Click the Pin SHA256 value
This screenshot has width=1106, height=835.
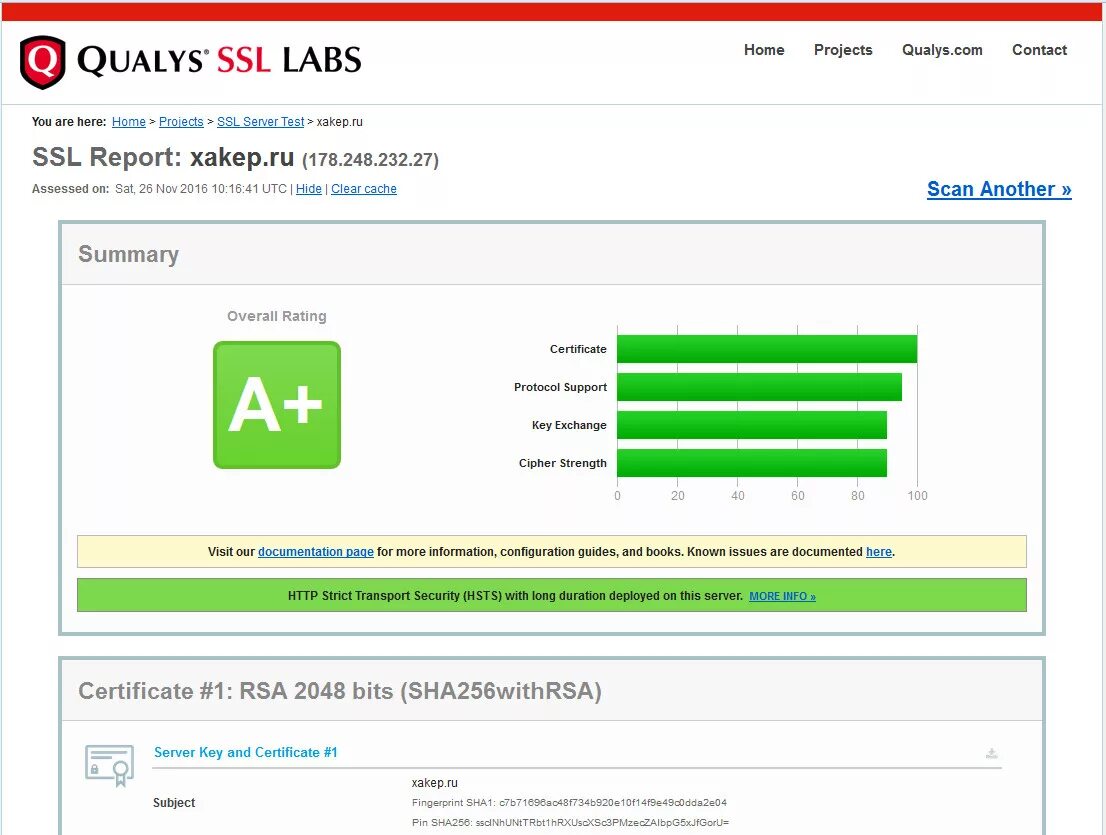602,822
